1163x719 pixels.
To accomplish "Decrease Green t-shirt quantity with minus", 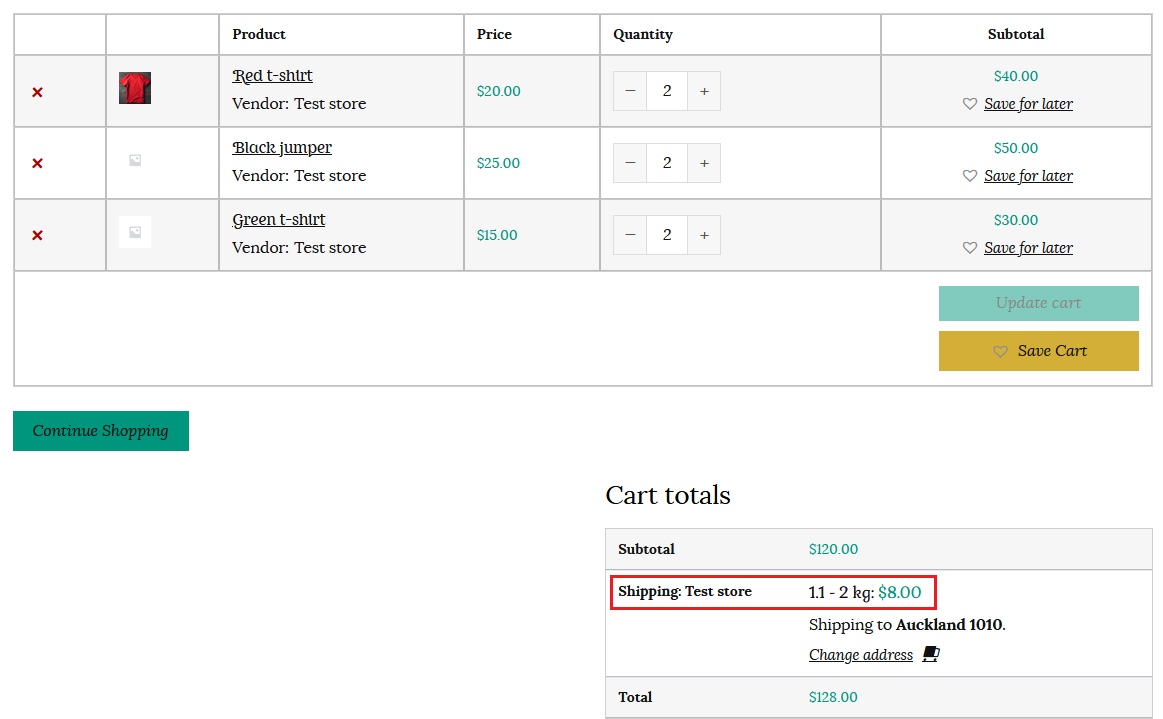I will [630, 235].
